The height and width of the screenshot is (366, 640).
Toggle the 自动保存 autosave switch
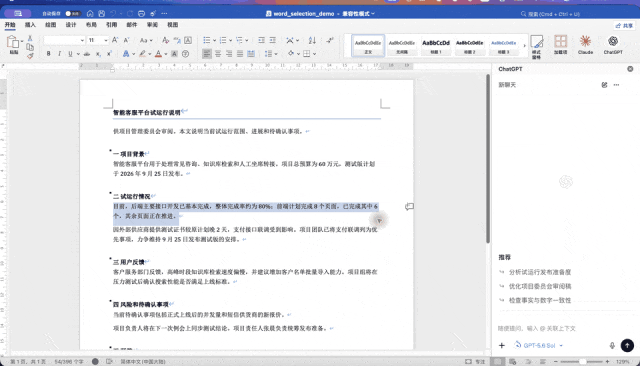[x=73, y=13]
